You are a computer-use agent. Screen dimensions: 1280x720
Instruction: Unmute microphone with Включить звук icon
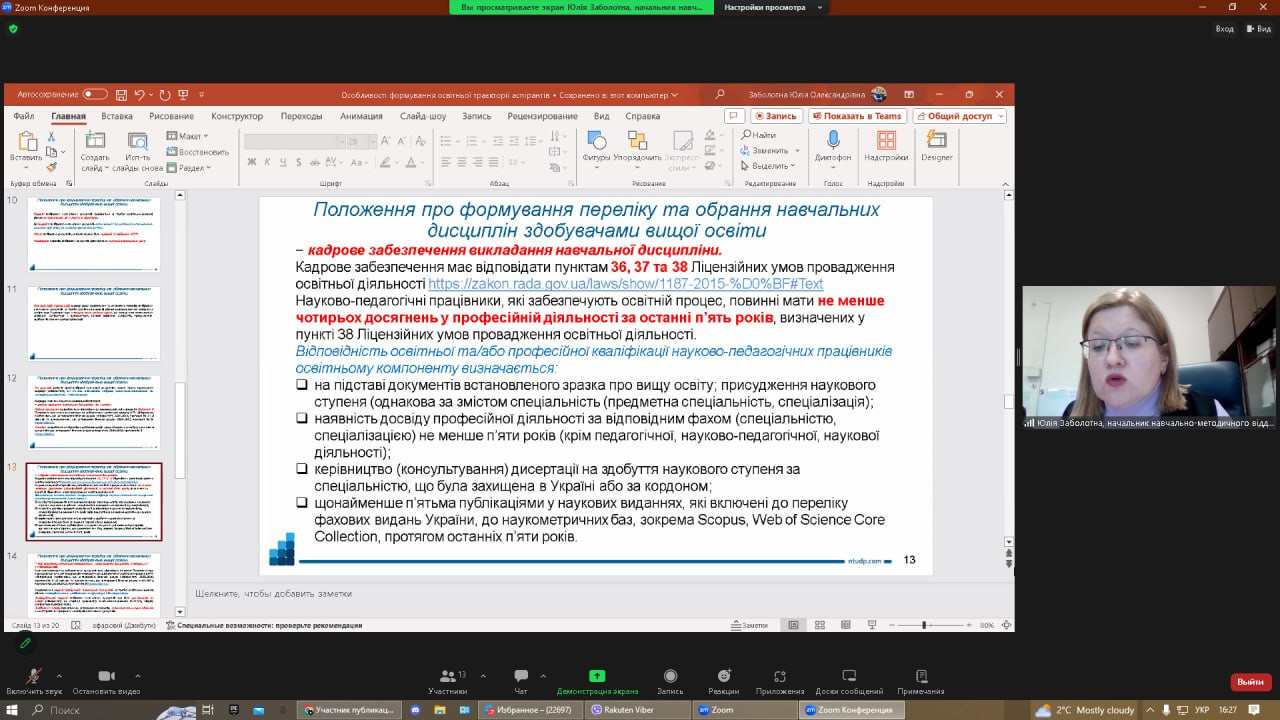[33, 677]
